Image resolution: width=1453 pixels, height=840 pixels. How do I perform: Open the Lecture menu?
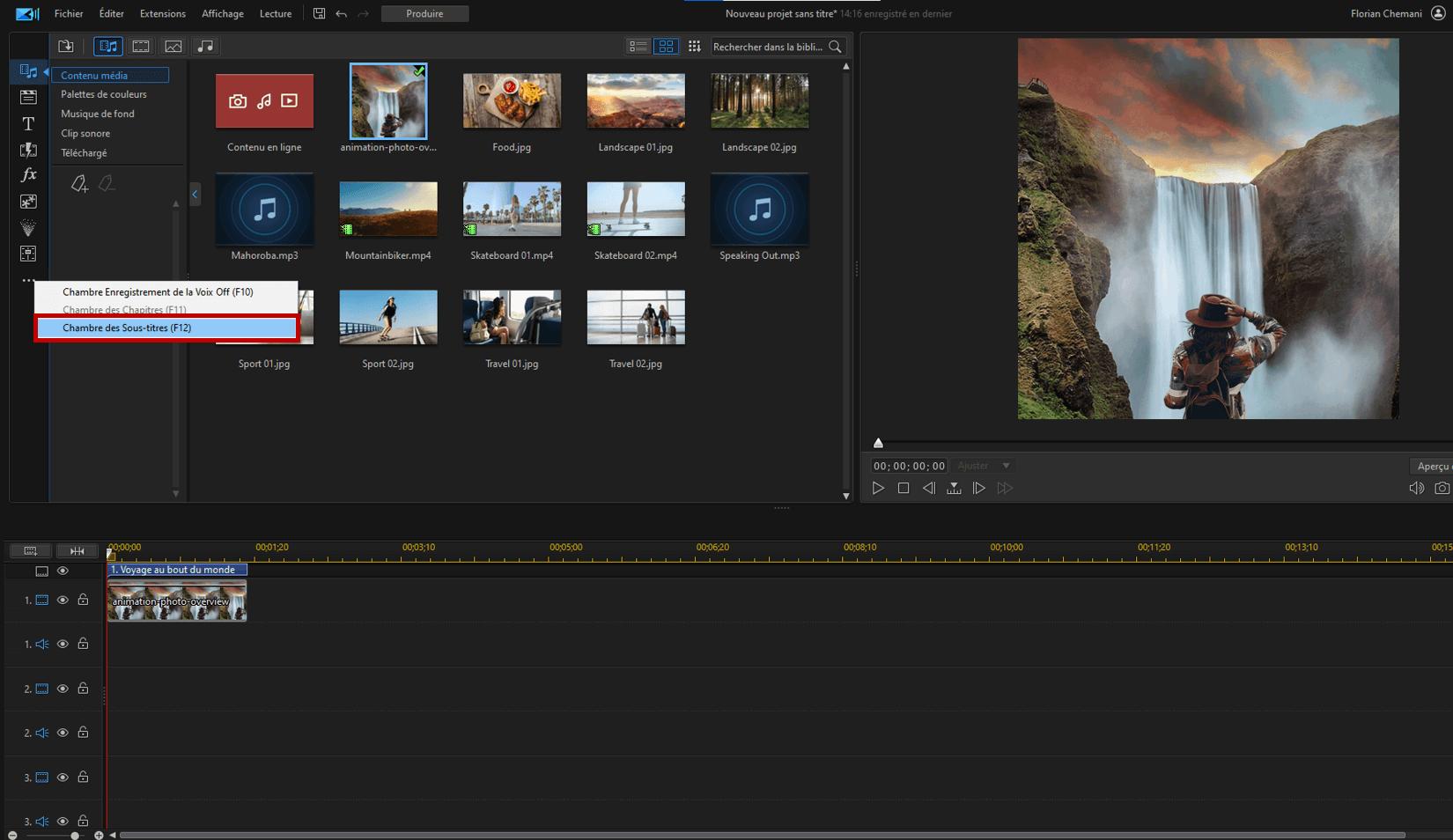[276, 13]
